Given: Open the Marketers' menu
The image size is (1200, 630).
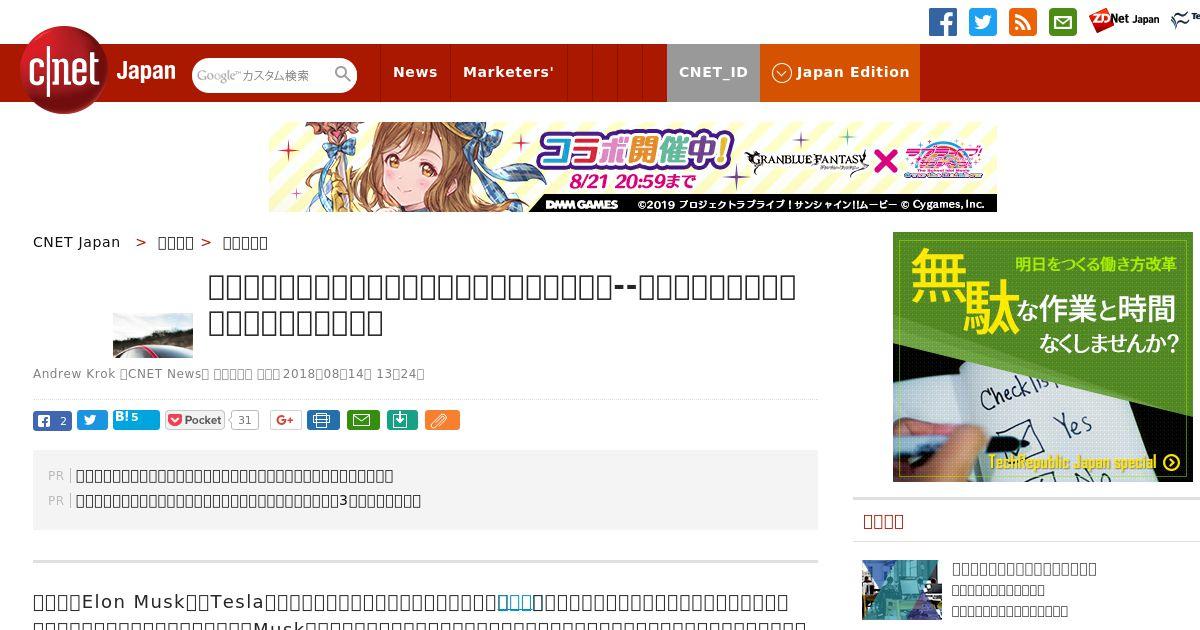Looking at the screenshot, I should [x=508, y=72].
